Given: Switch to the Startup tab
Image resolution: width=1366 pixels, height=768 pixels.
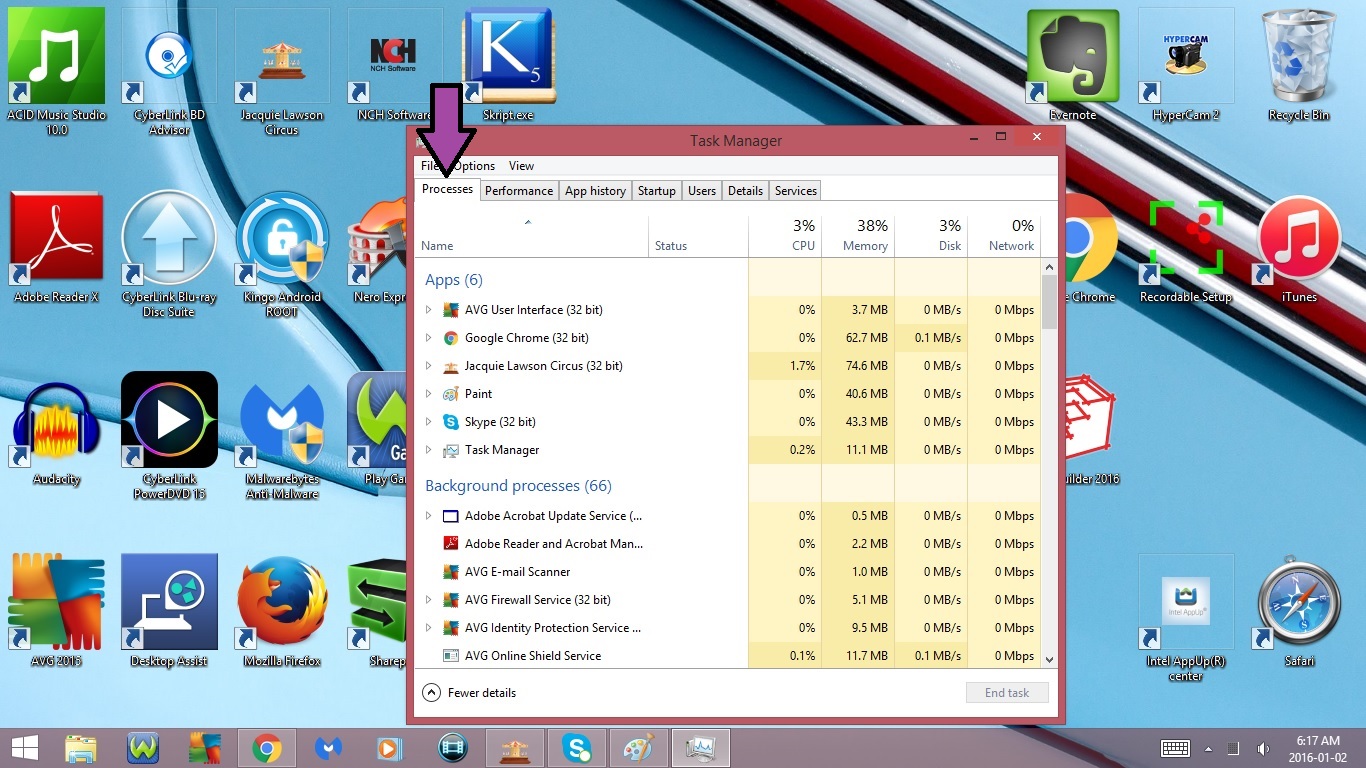Looking at the screenshot, I should point(657,191).
